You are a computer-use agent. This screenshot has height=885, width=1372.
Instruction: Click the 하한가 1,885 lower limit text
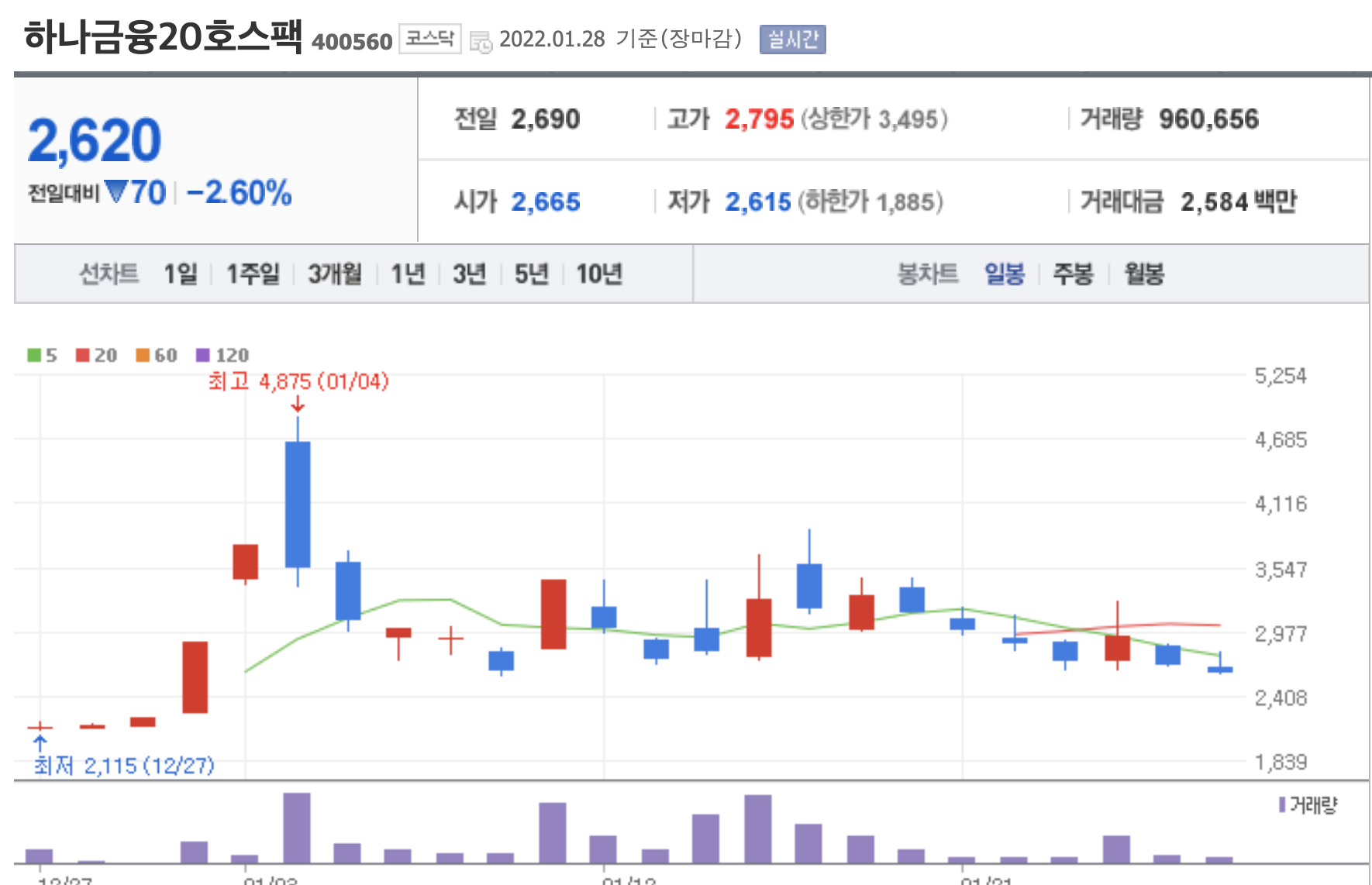pos(870,202)
